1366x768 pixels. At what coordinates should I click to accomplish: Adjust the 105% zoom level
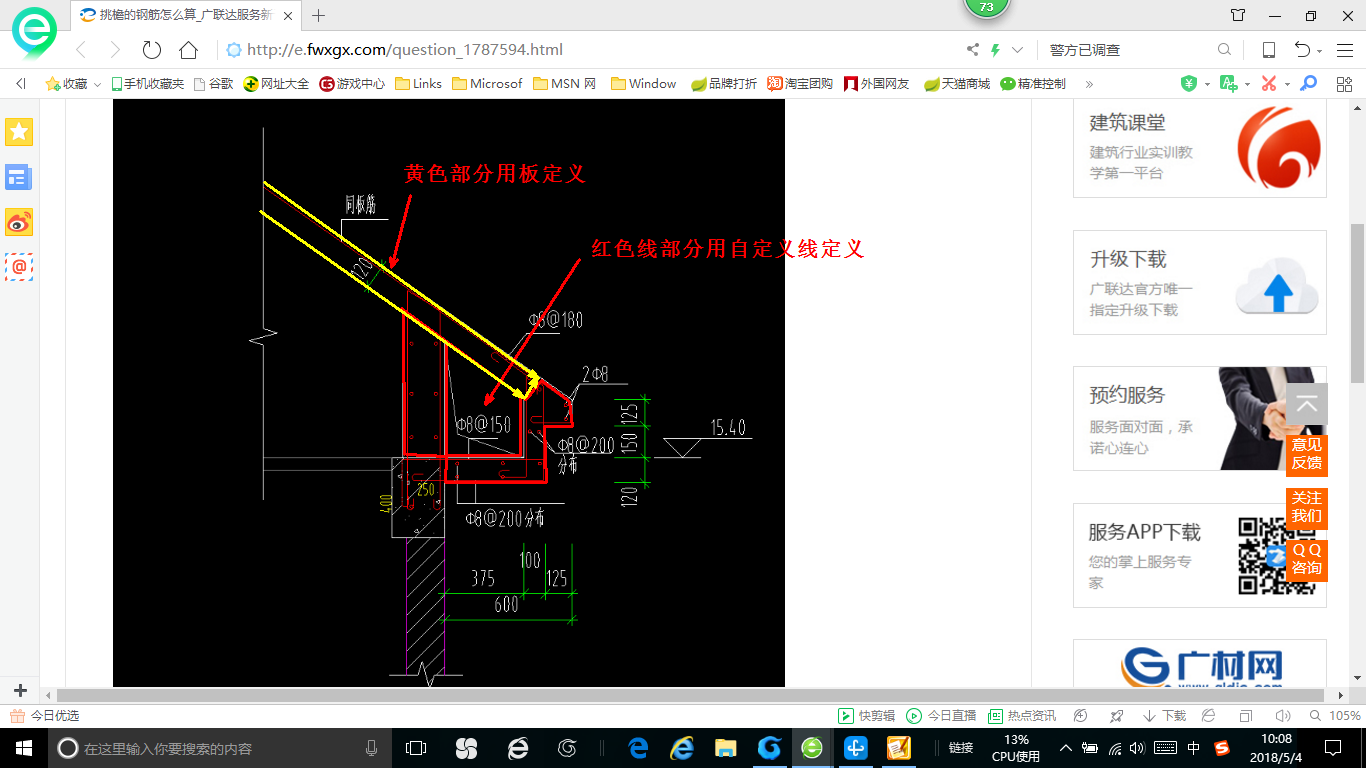pyautogui.click(x=1335, y=716)
